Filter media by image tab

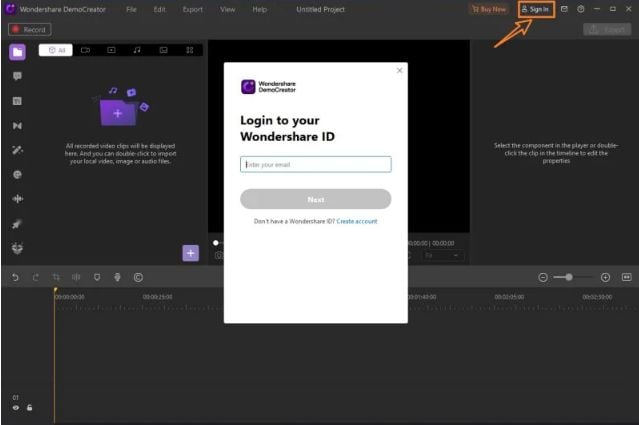click(163, 50)
